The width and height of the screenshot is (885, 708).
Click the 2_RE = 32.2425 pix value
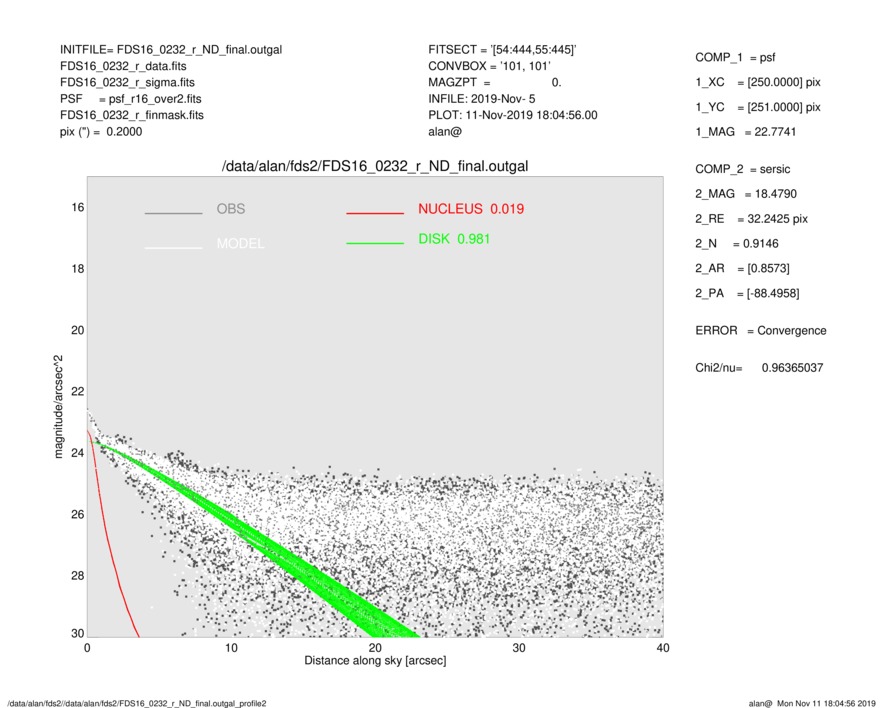[x=751, y=219]
